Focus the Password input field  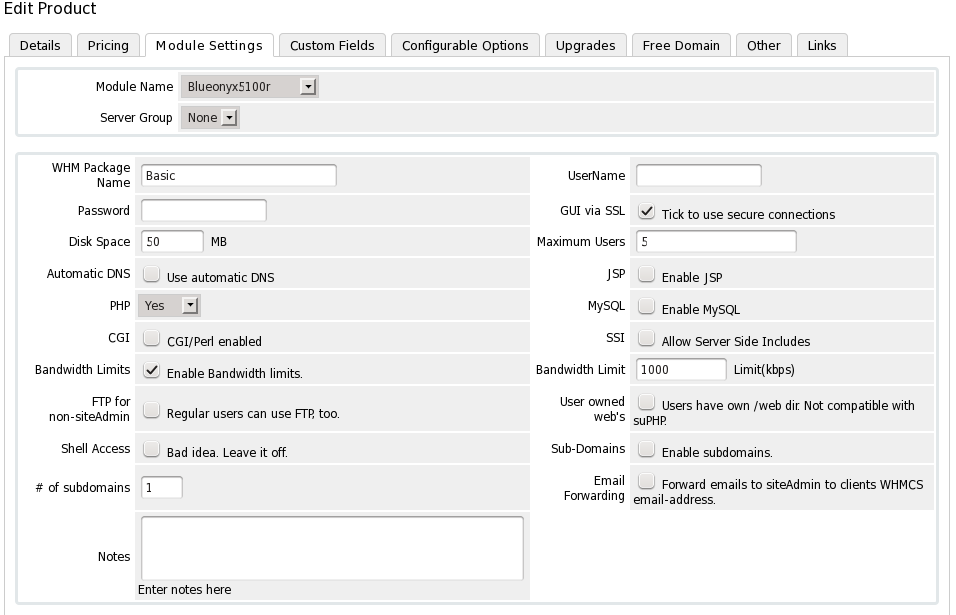(x=203, y=211)
